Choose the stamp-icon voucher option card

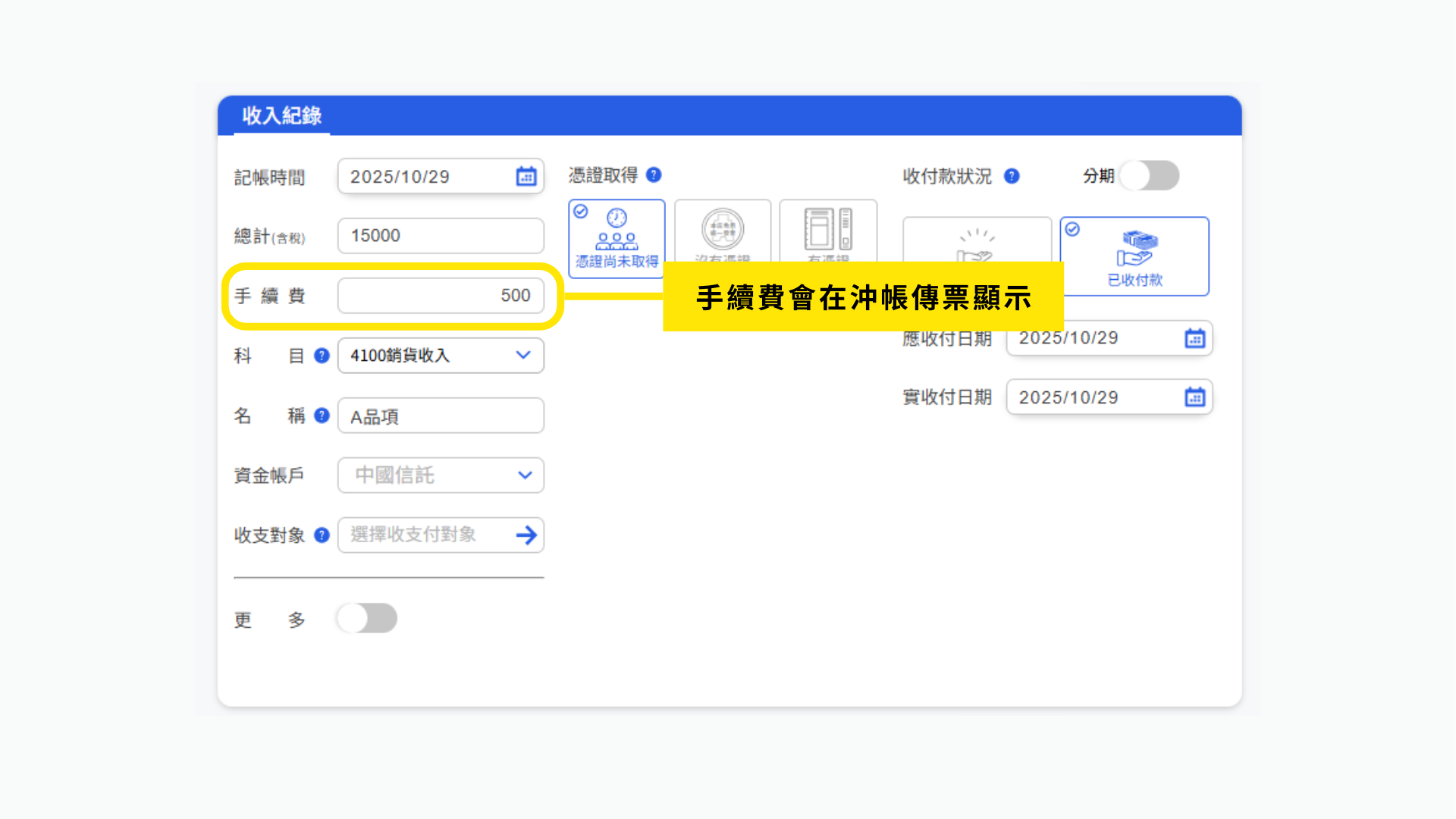723,231
